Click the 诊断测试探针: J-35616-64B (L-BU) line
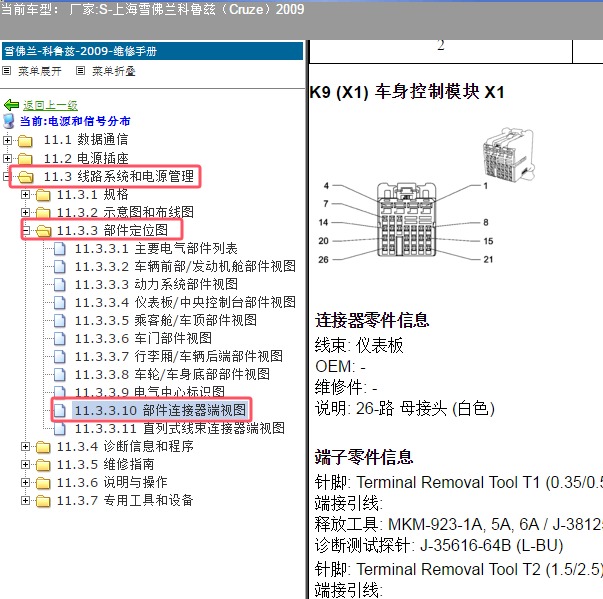 (x=439, y=546)
